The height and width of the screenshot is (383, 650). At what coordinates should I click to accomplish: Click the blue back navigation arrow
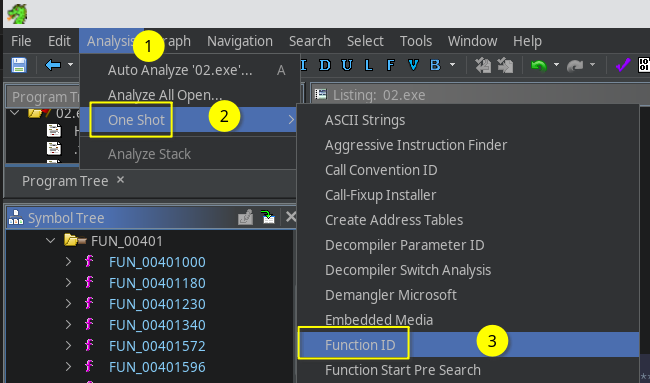53,65
